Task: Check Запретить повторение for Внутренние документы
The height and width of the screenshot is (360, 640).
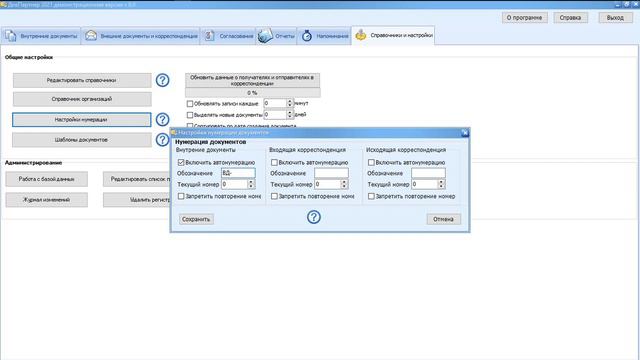Action: point(181,196)
